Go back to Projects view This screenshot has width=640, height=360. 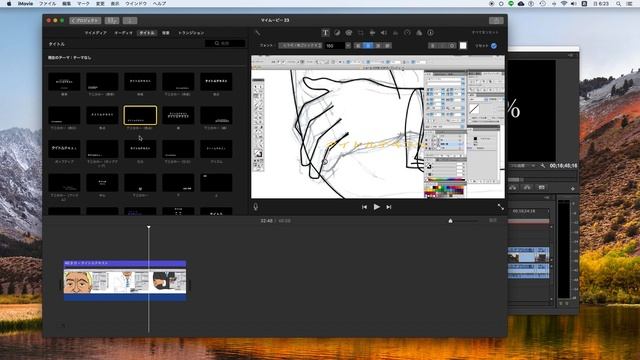tap(85, 20)
